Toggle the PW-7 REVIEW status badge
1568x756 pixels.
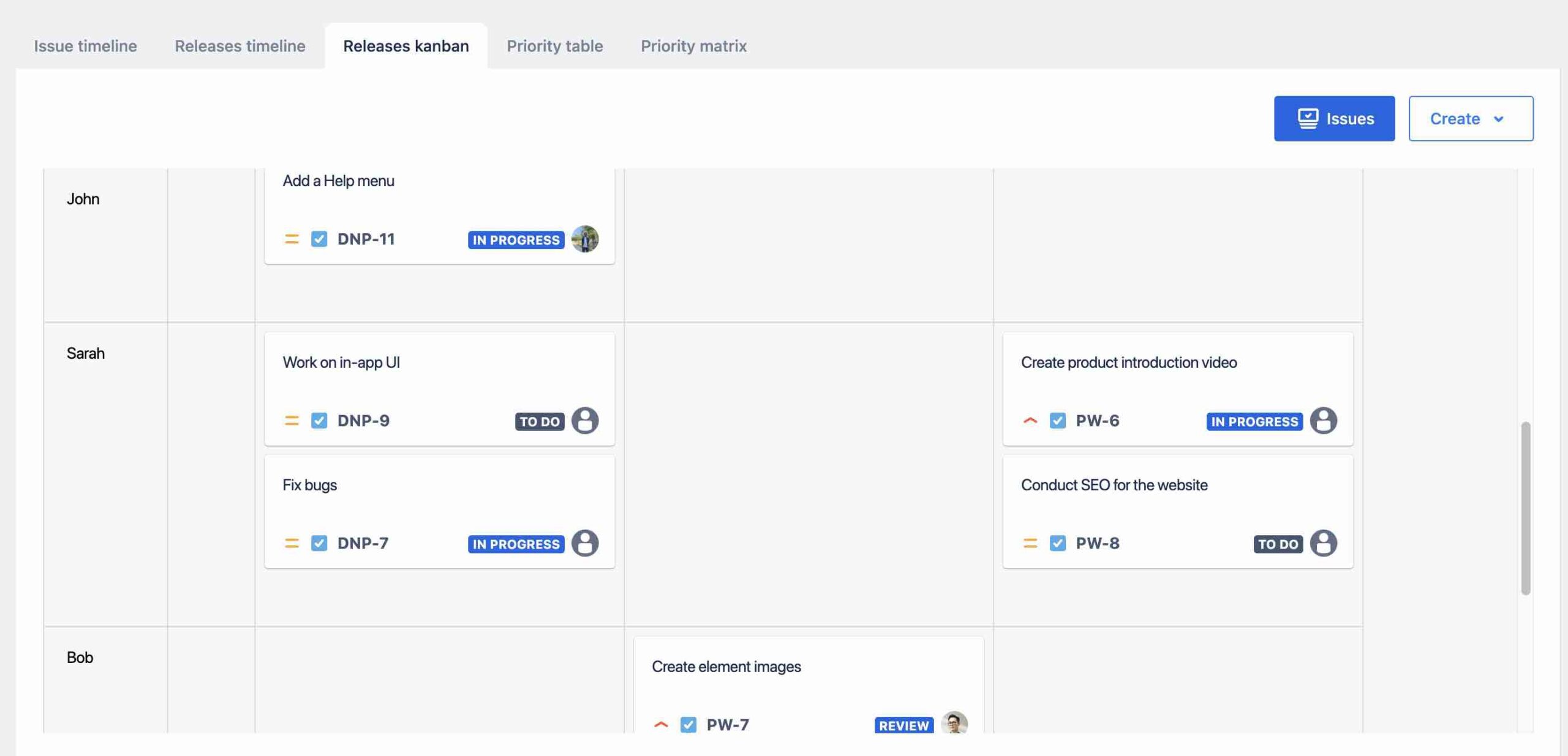pos(902,723)
